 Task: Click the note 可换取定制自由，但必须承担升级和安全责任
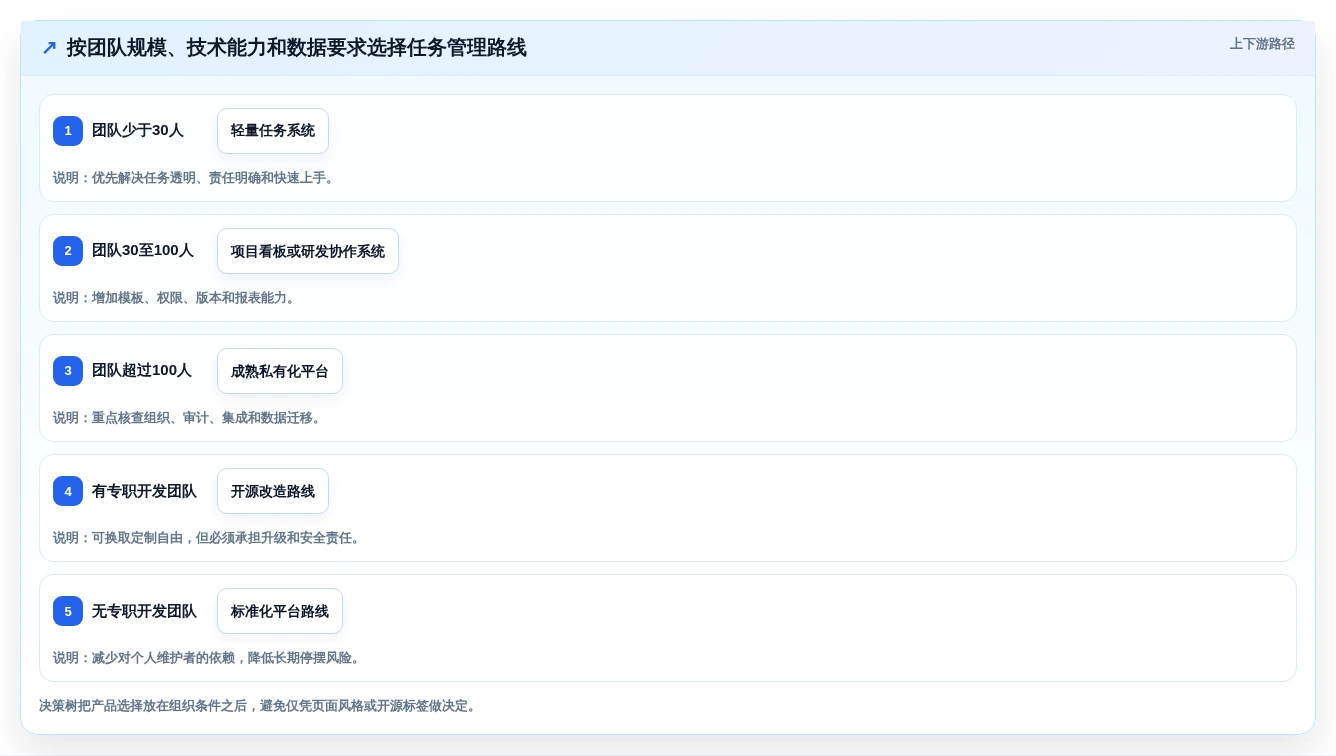pyautogui.click(x=208, y=538)
